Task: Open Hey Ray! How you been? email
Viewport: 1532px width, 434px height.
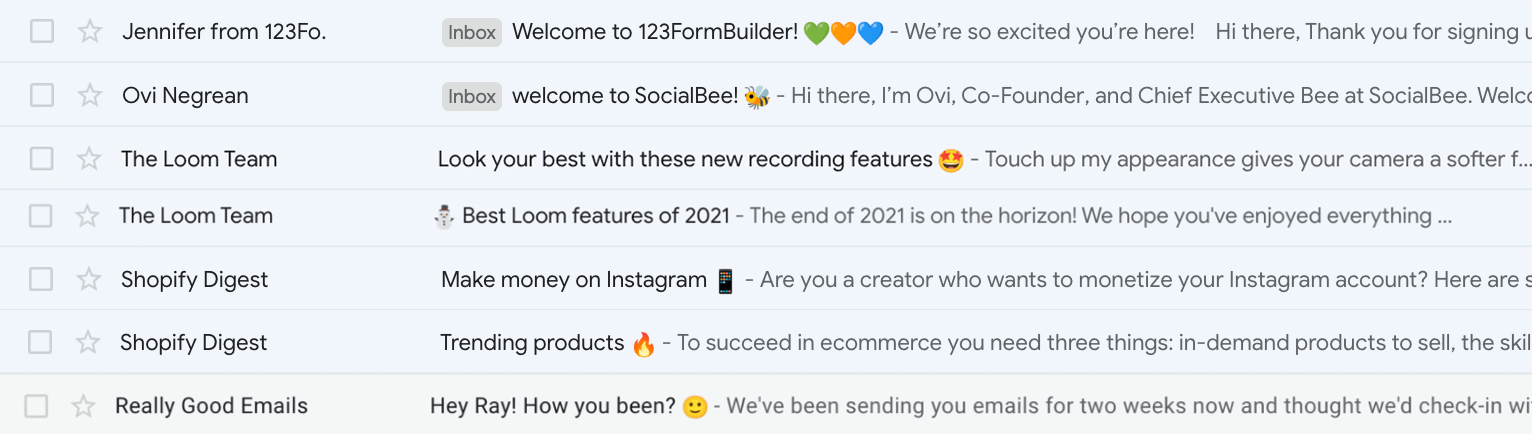Action: tap(552, 406)
